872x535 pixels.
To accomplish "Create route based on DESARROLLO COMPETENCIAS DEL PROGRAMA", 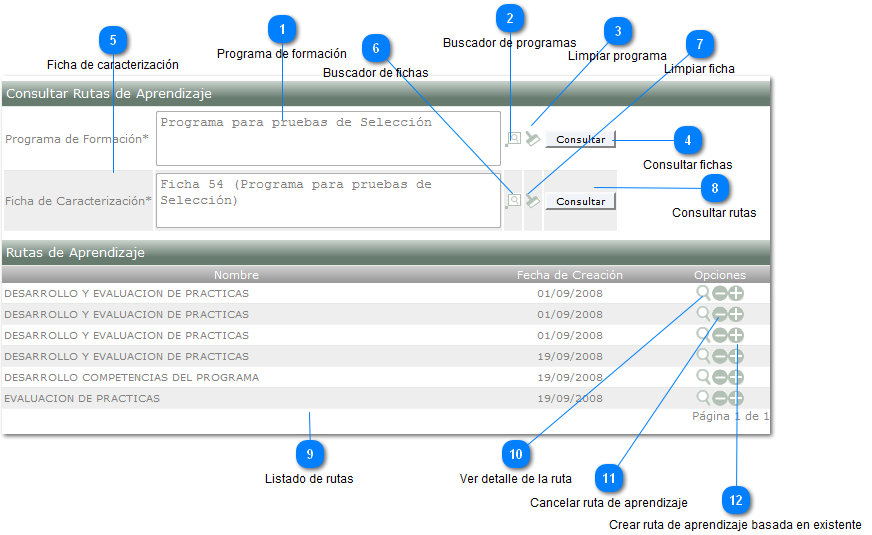I will [x=736, y=378].
